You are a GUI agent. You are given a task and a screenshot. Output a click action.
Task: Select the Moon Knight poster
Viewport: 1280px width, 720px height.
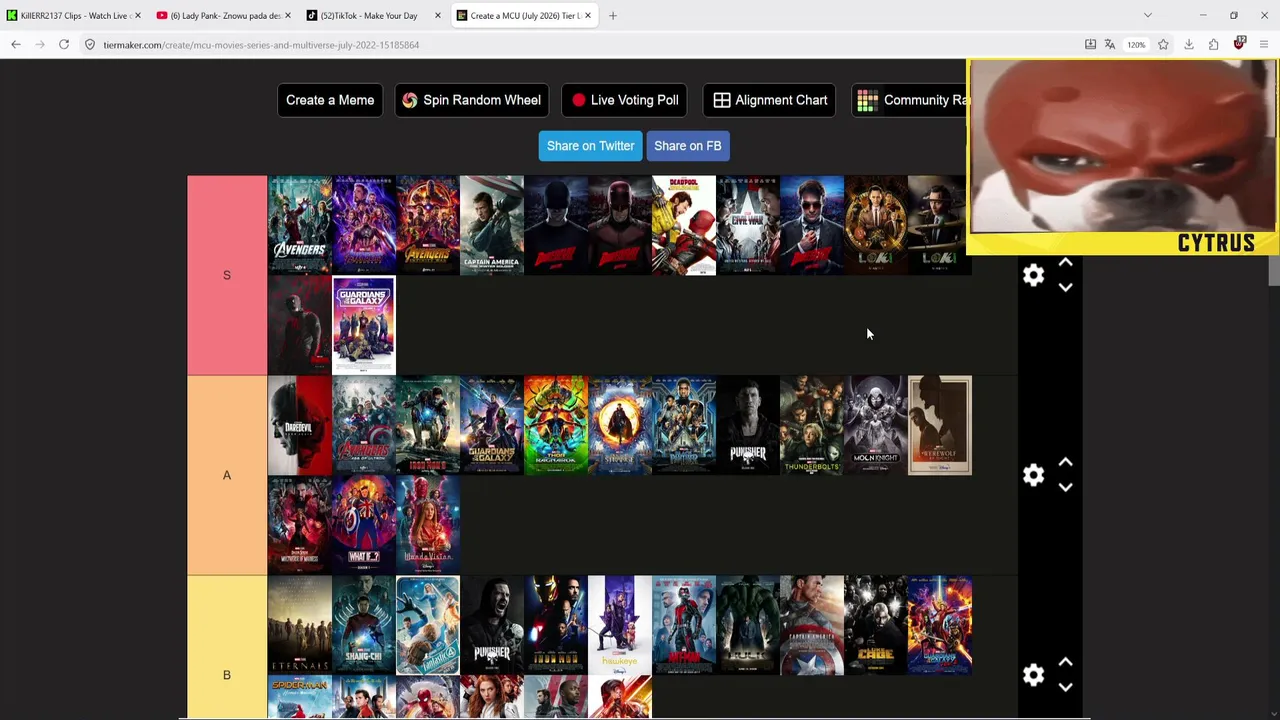pos(876,425)
